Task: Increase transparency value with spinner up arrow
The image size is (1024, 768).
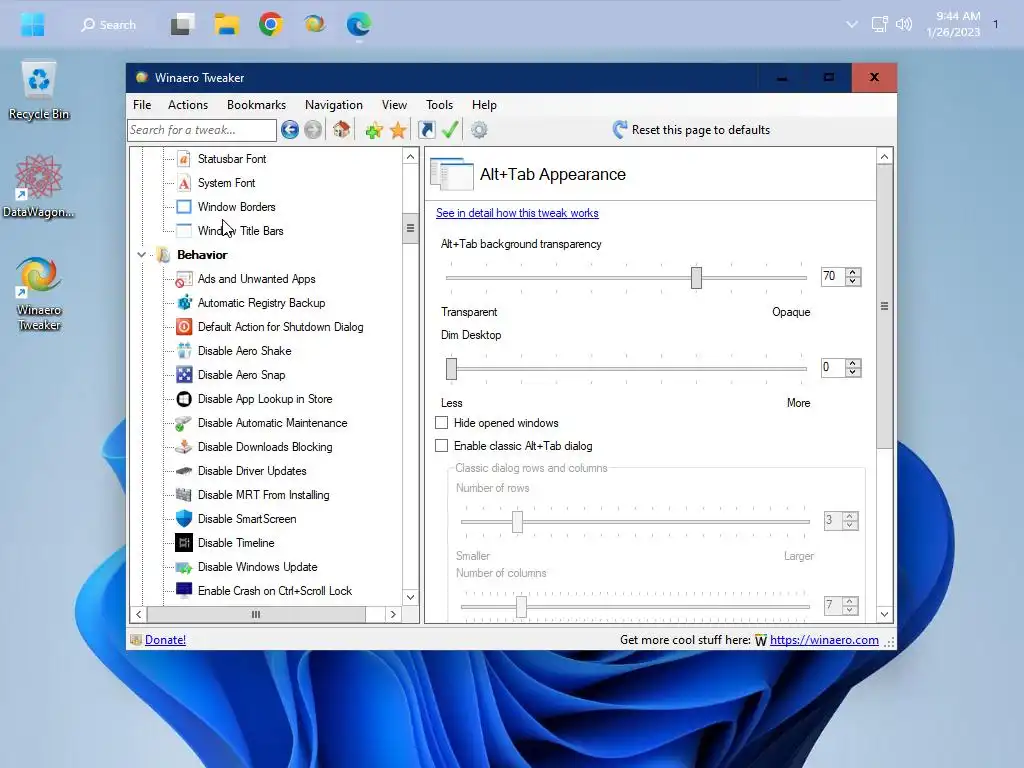Action: pos(852,272)
